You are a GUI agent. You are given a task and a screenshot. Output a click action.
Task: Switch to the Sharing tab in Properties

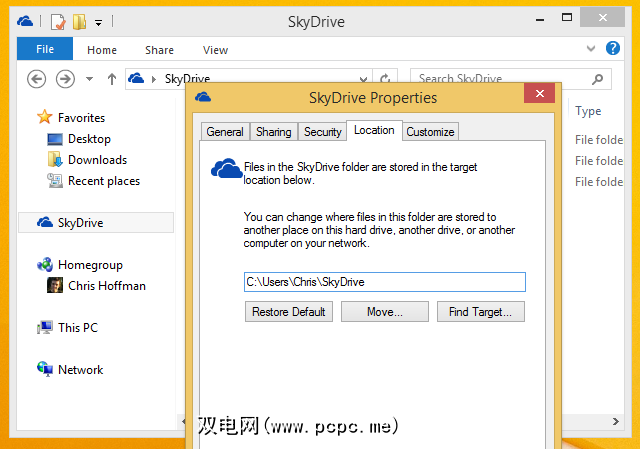(273, 132)
